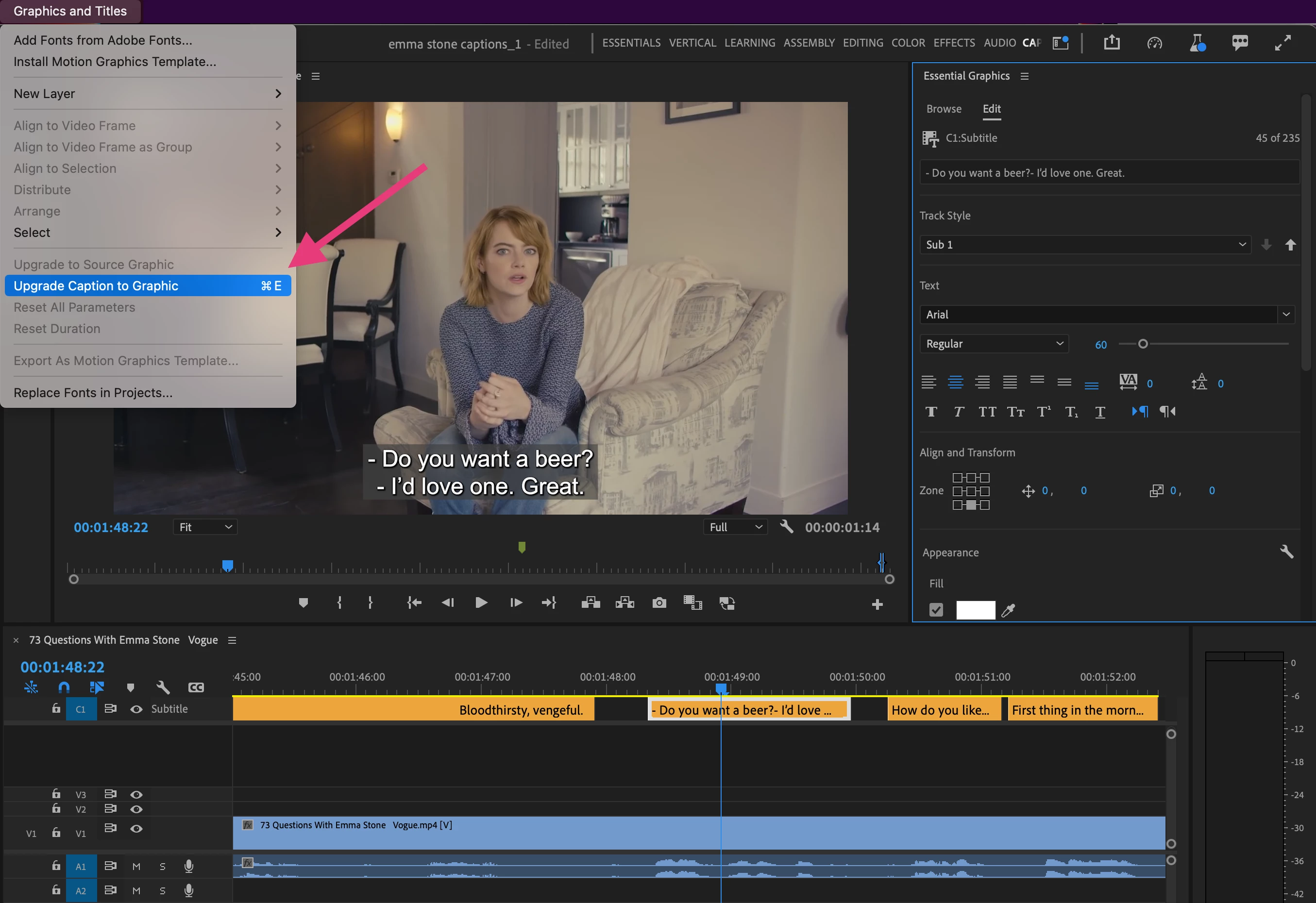
Task: Click the Quick Export share icon
Action: tap(1112, 42)
